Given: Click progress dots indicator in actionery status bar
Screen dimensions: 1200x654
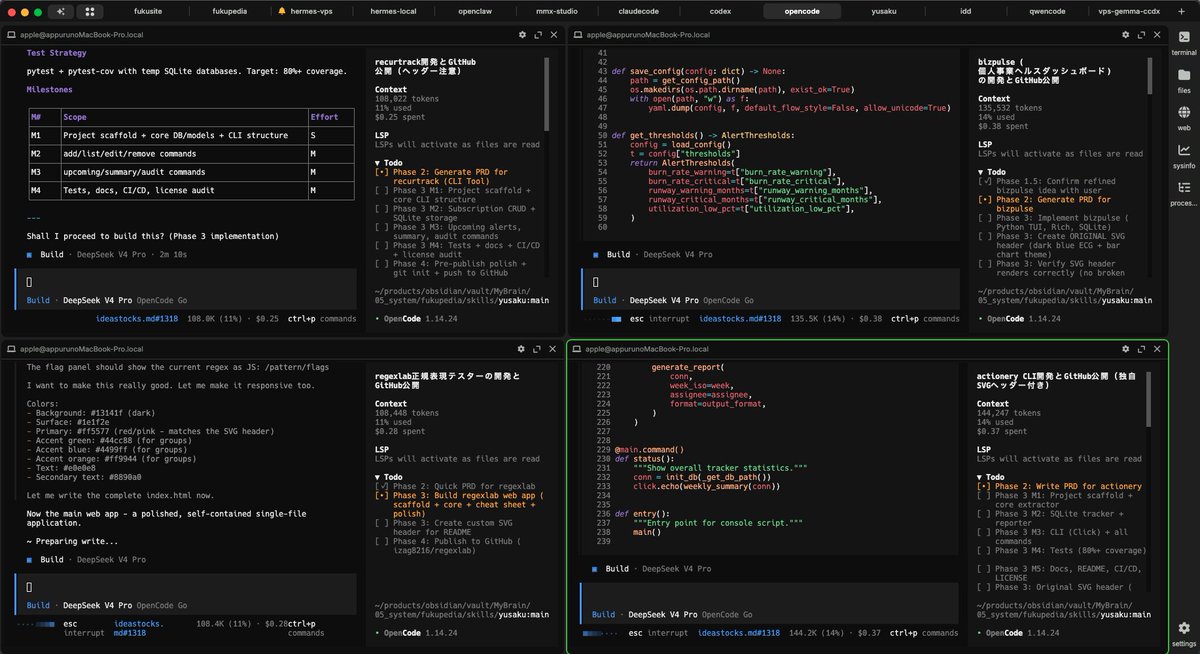Looking at the screenshot, I should click(x=600, y=633).
